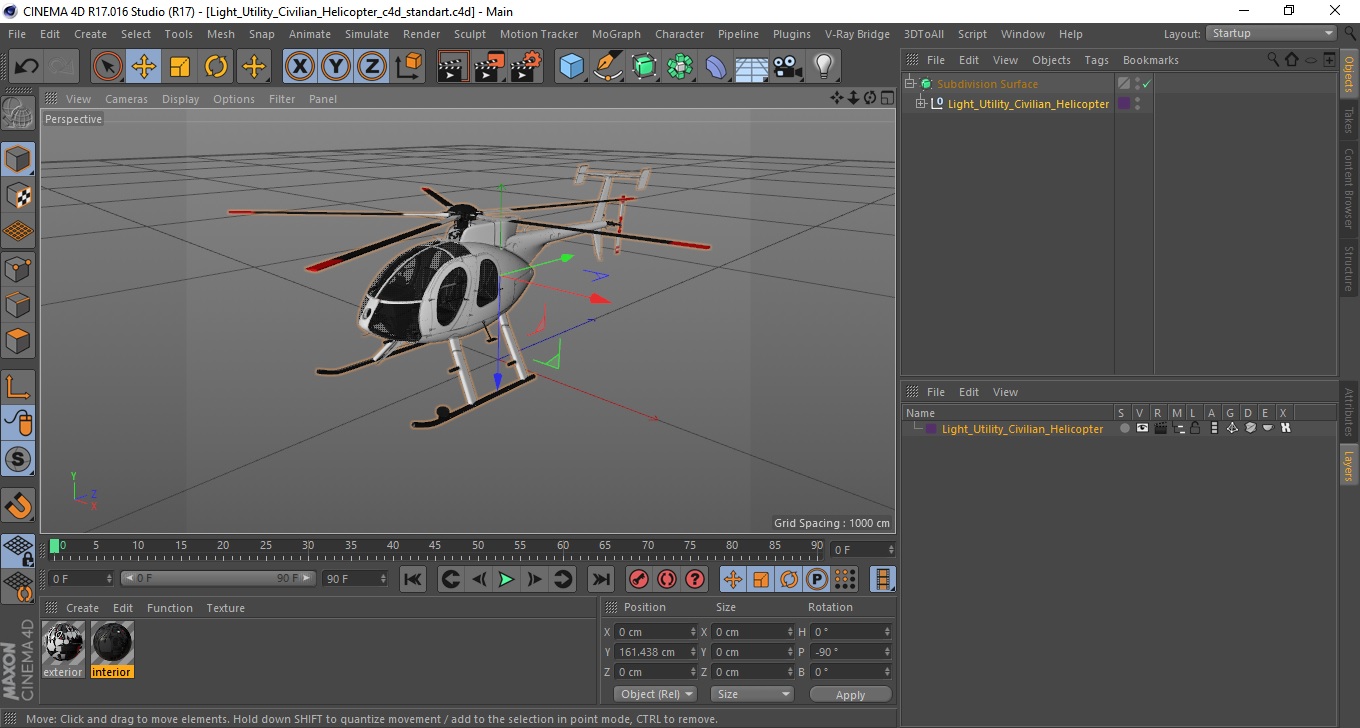Play animation forward
Viewport: 1360px width, 728px height.
(x=507, y=579)
